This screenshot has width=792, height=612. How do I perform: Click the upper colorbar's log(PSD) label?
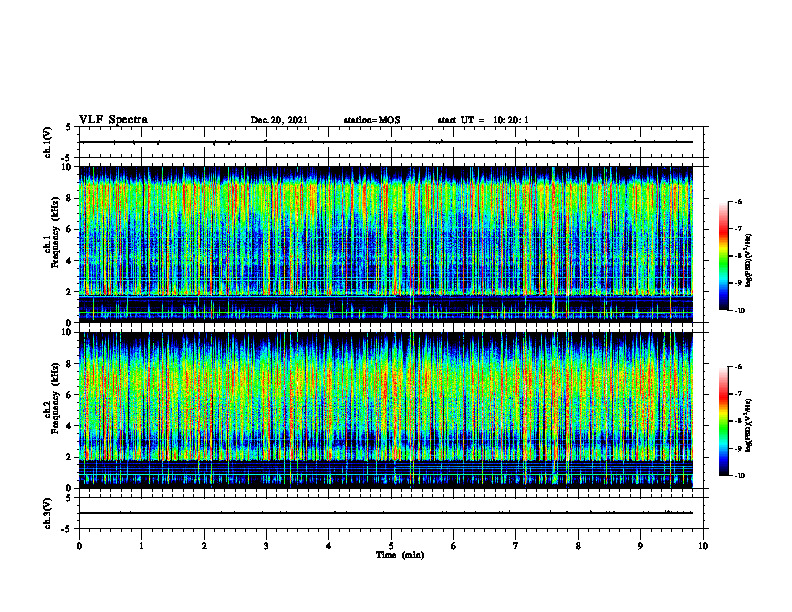click(749, 260)
